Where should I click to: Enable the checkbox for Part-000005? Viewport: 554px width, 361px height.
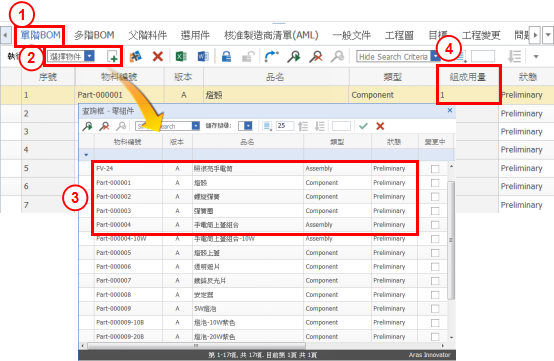(x=435, y=253)
